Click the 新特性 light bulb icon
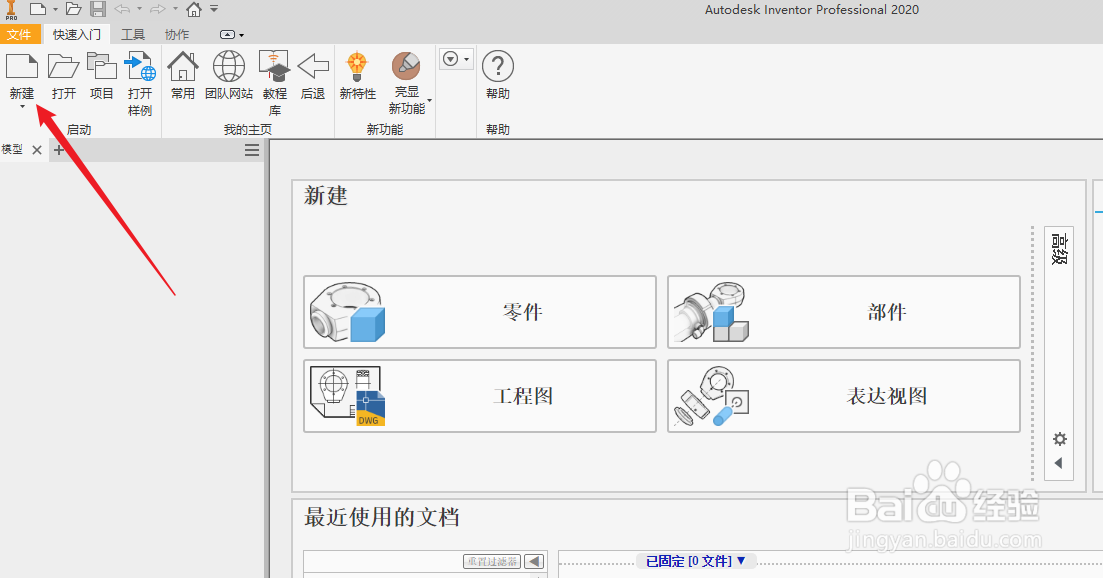Image resolution: width=1103 pixels, height=578 pixels. coord(357,66)
